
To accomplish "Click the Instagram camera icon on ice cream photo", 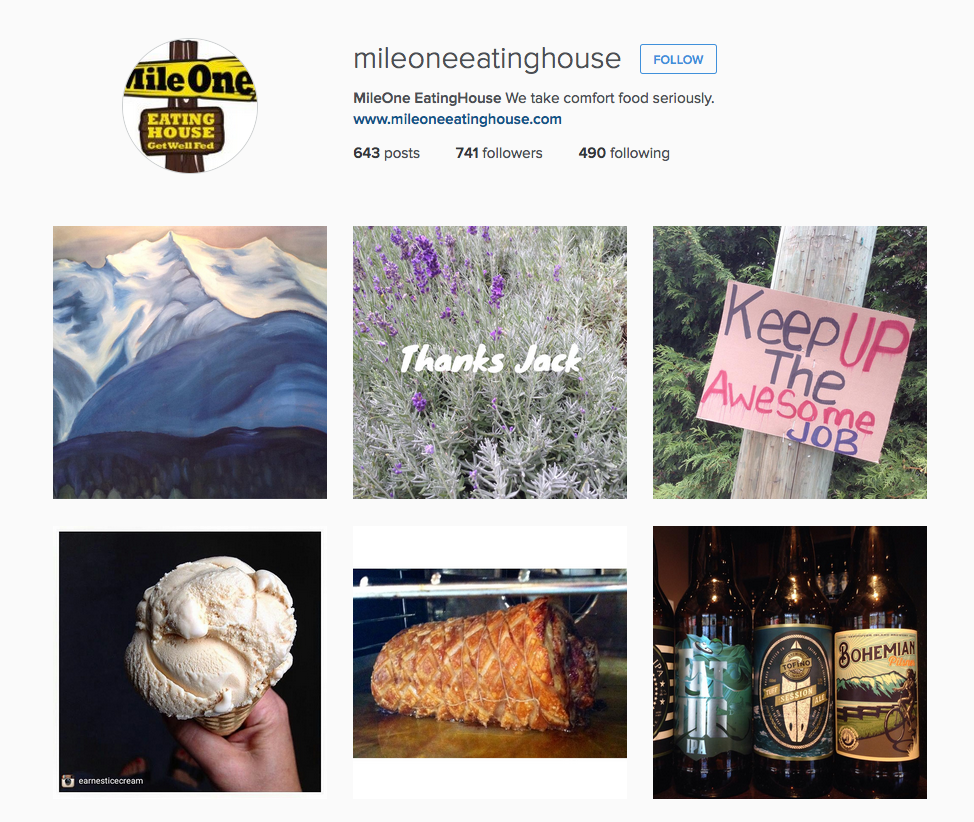I will click(x=68, y=781).
